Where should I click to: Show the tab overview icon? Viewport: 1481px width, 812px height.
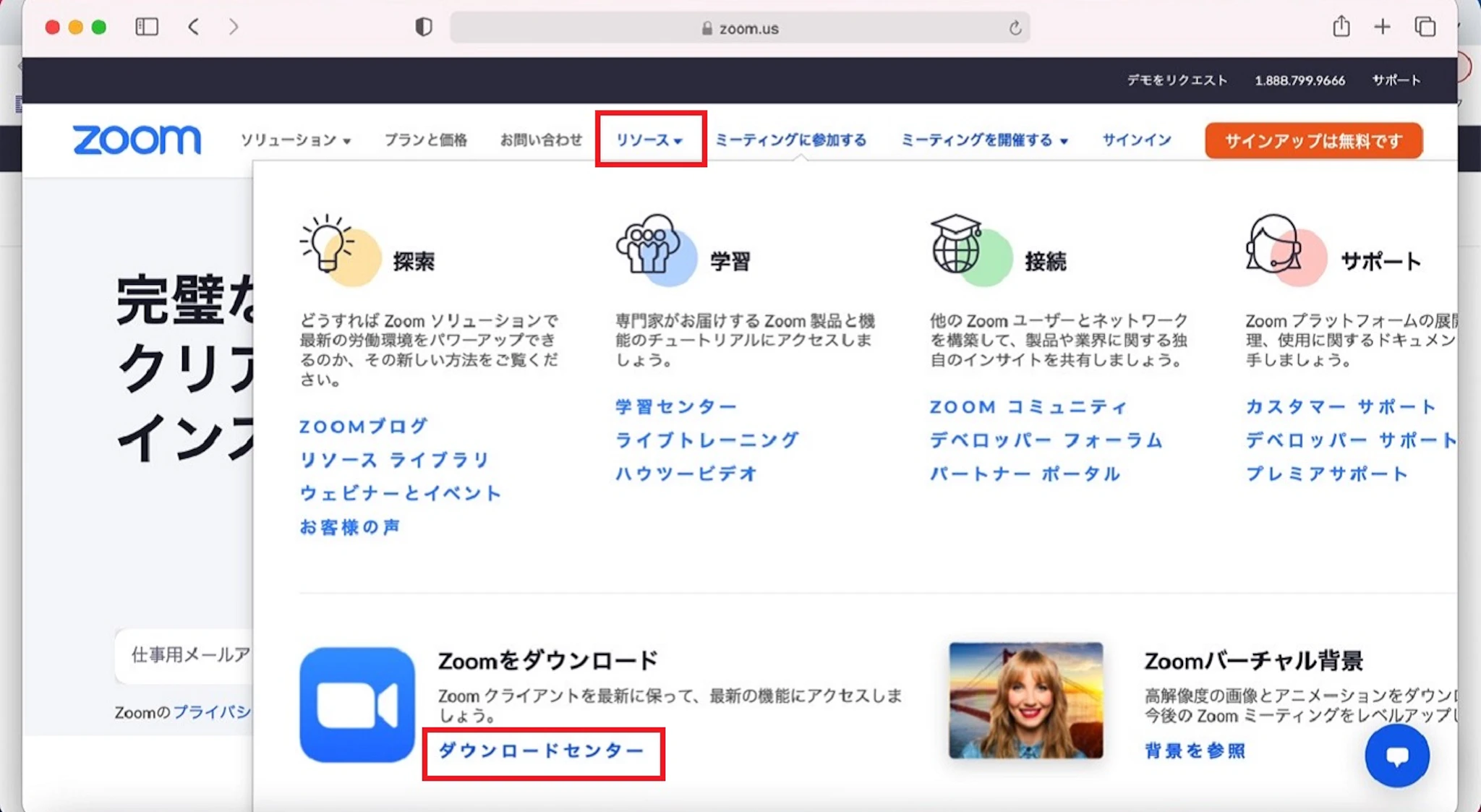[1425, 27]
